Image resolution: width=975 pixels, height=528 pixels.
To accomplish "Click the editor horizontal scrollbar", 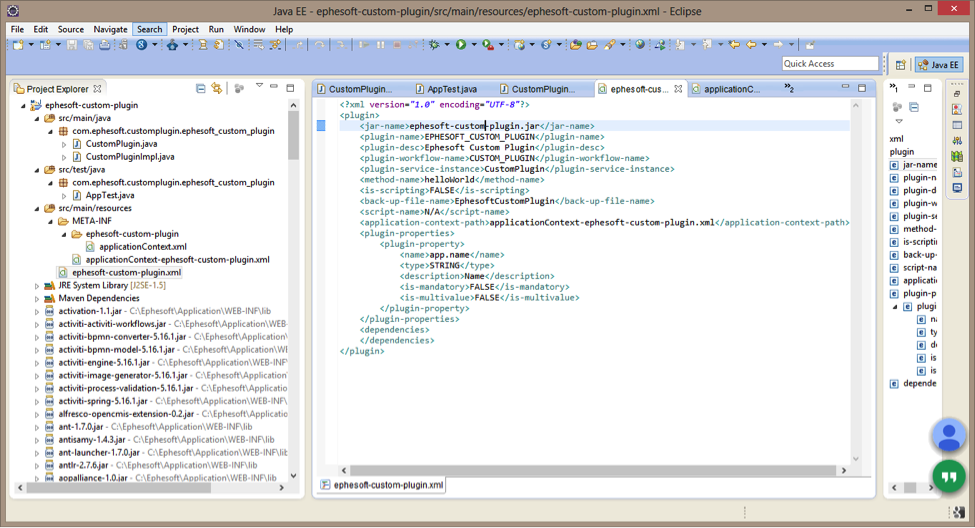I will pos(594,470).
